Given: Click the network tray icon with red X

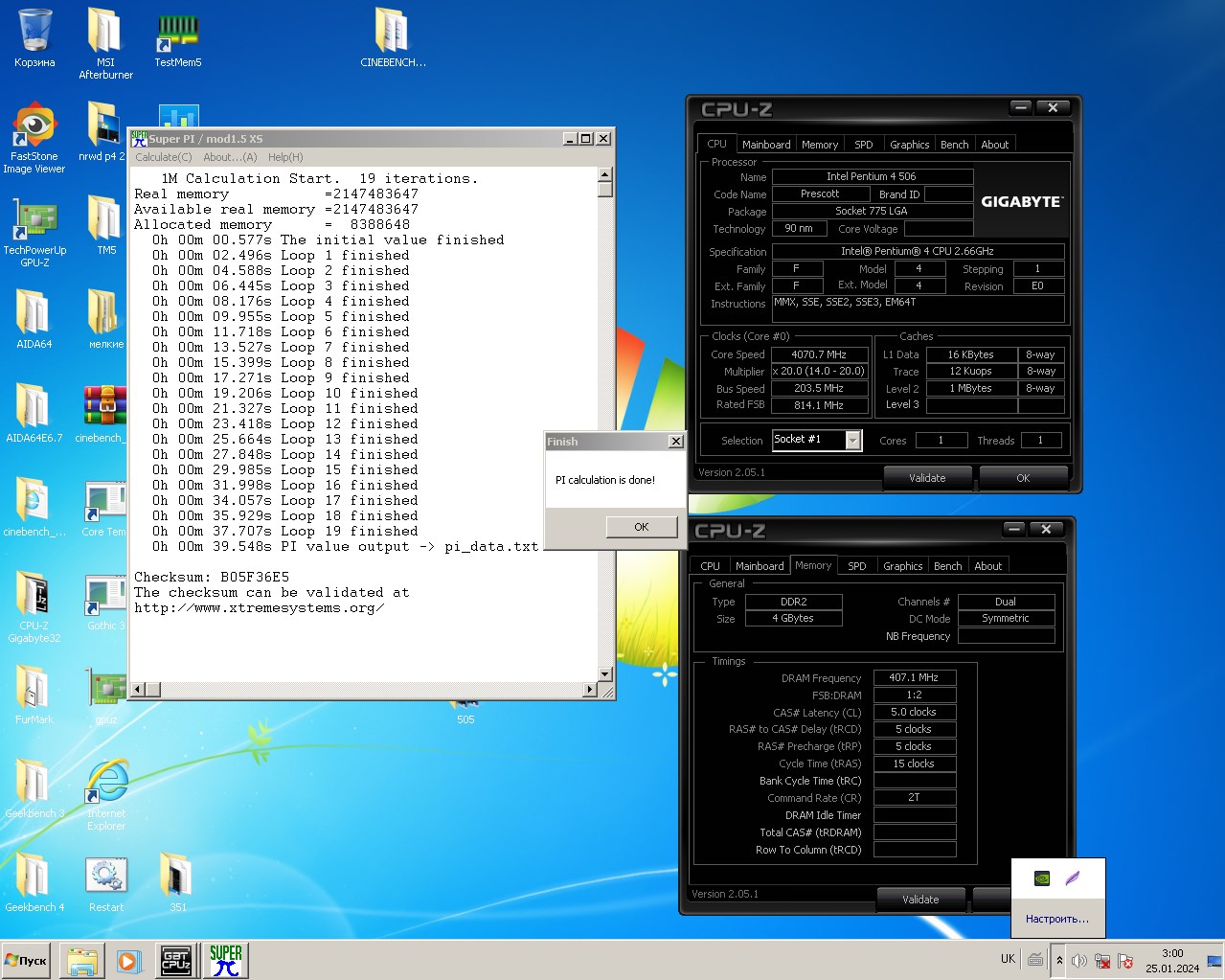Looking at the screenshot, I should click(x=1102, y=960).
